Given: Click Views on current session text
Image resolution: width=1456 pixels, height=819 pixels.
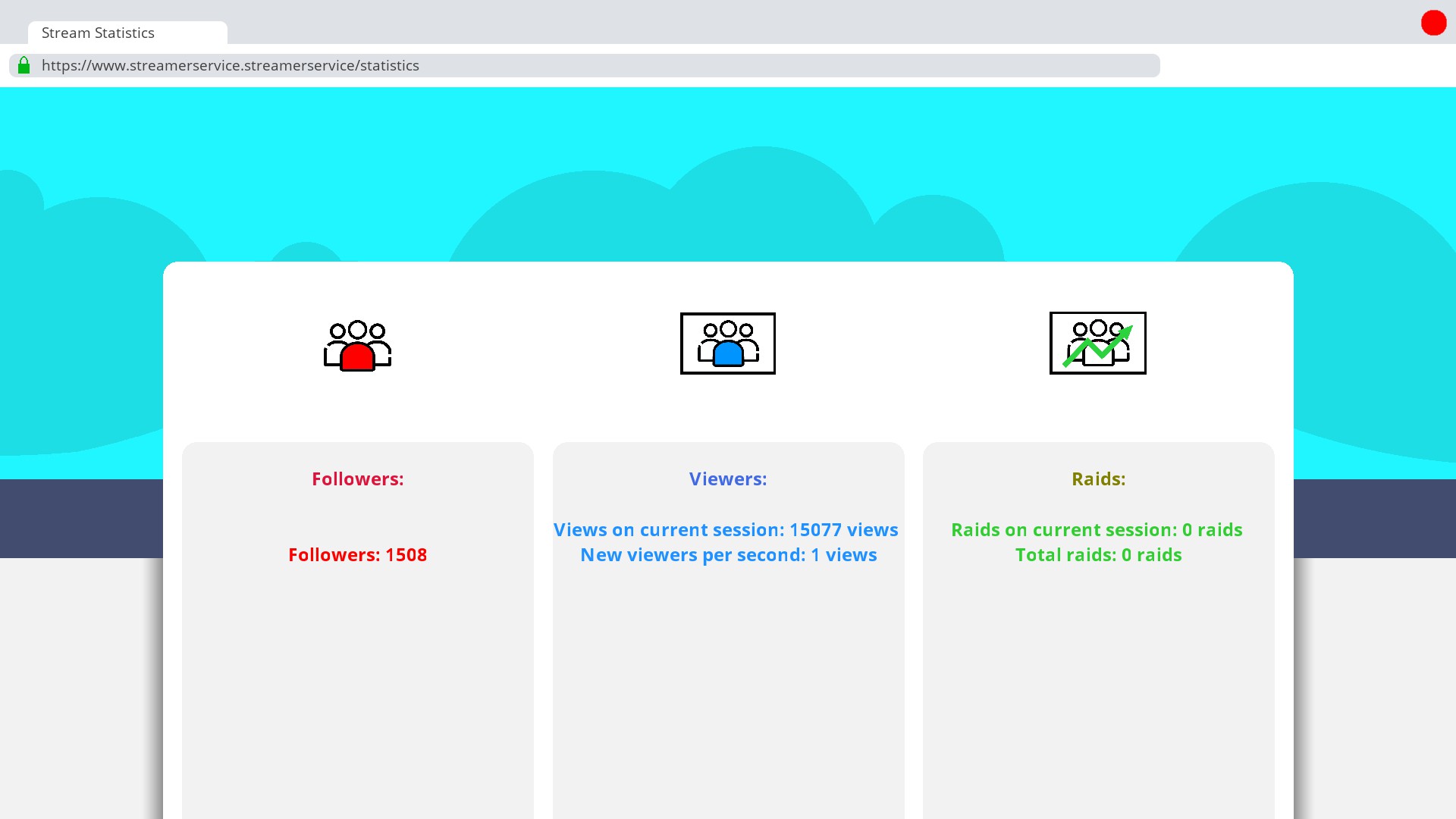Looking at the screenshot, I should [726, 530].
